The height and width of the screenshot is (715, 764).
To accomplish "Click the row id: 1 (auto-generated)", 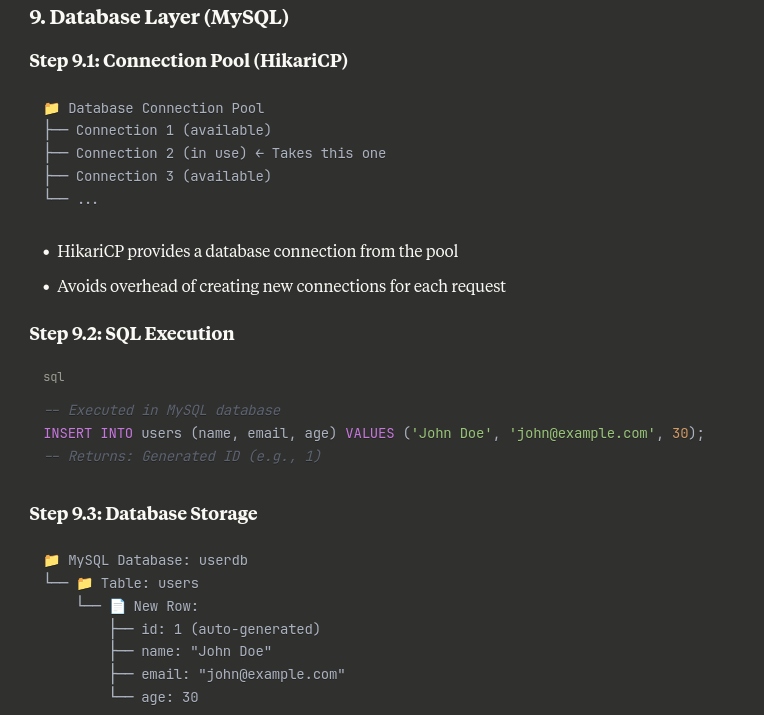I will [230, 629].
